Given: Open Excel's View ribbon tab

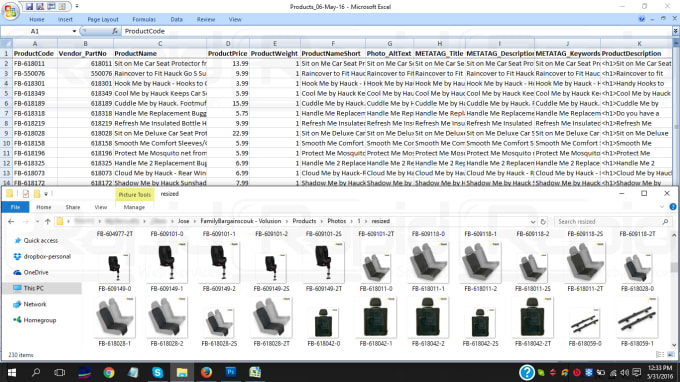Looking at the screenshot, I should tap(235, 20).
